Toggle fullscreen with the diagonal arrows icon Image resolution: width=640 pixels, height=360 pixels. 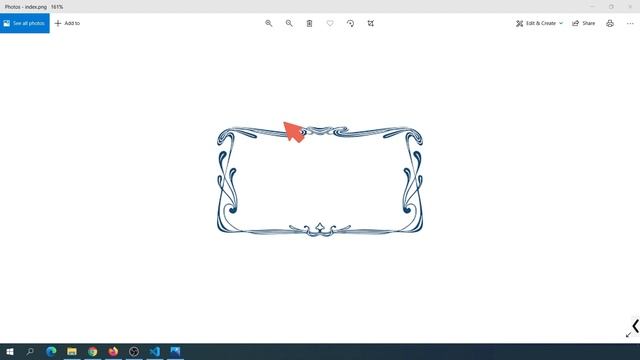[x=629, y=335]
